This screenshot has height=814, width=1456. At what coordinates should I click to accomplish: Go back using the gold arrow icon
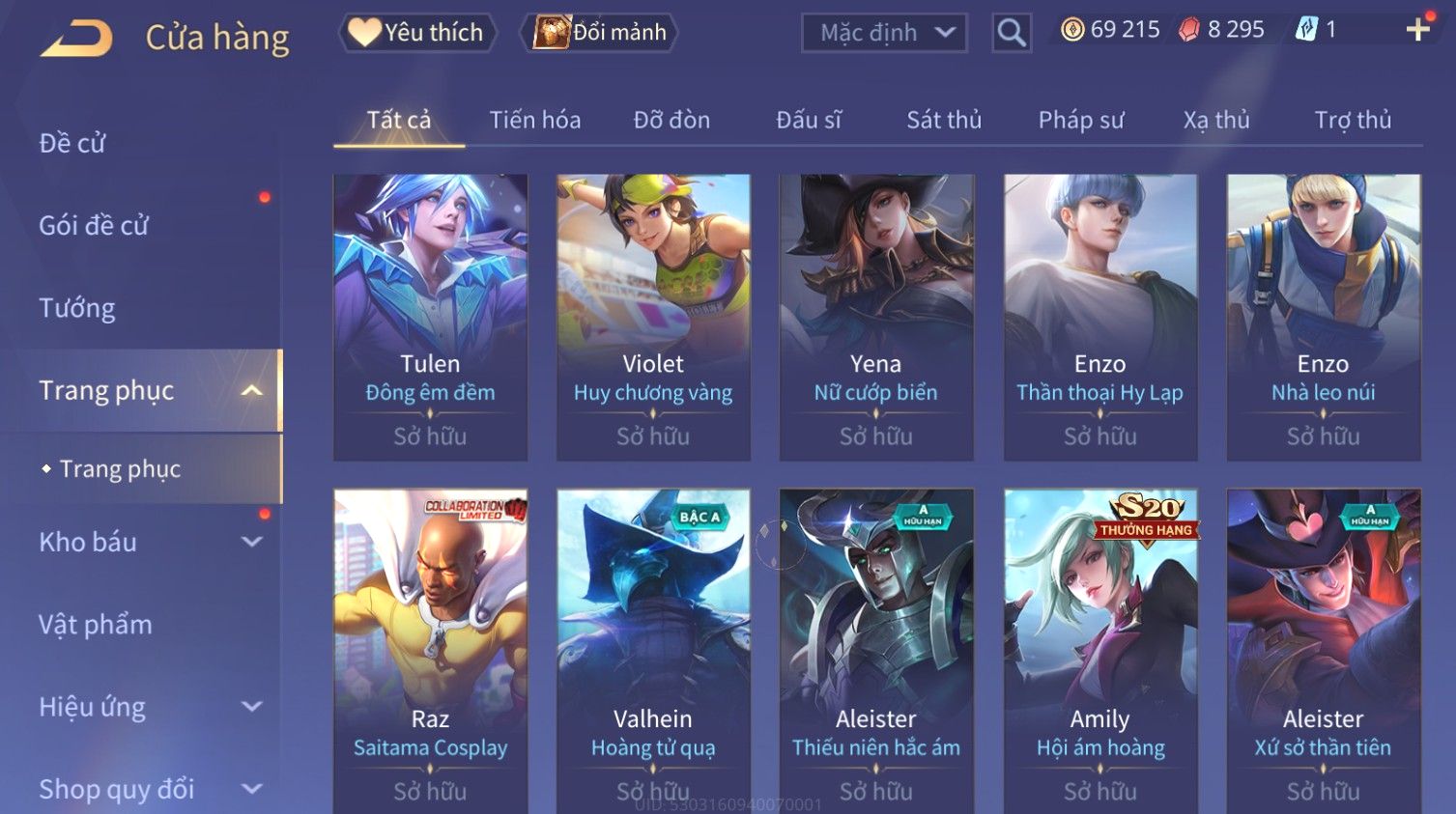[x=76, y=39]
